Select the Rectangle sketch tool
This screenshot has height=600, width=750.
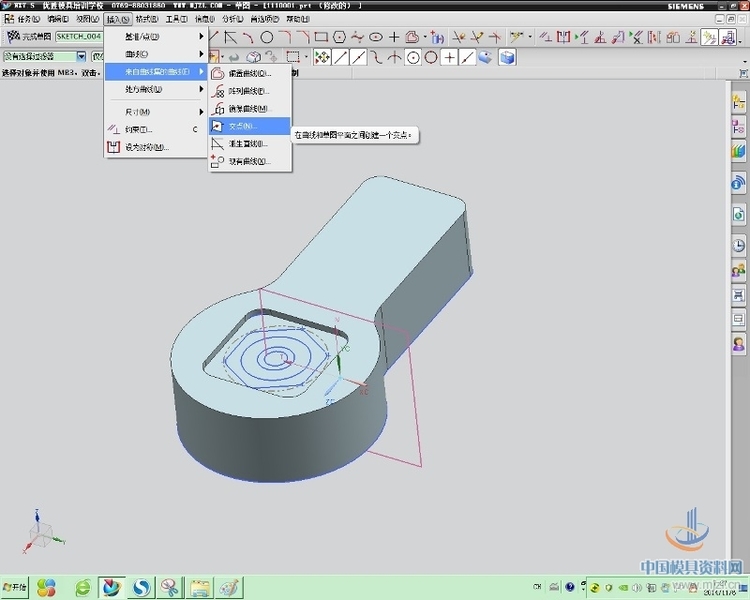tap(321, 37)
